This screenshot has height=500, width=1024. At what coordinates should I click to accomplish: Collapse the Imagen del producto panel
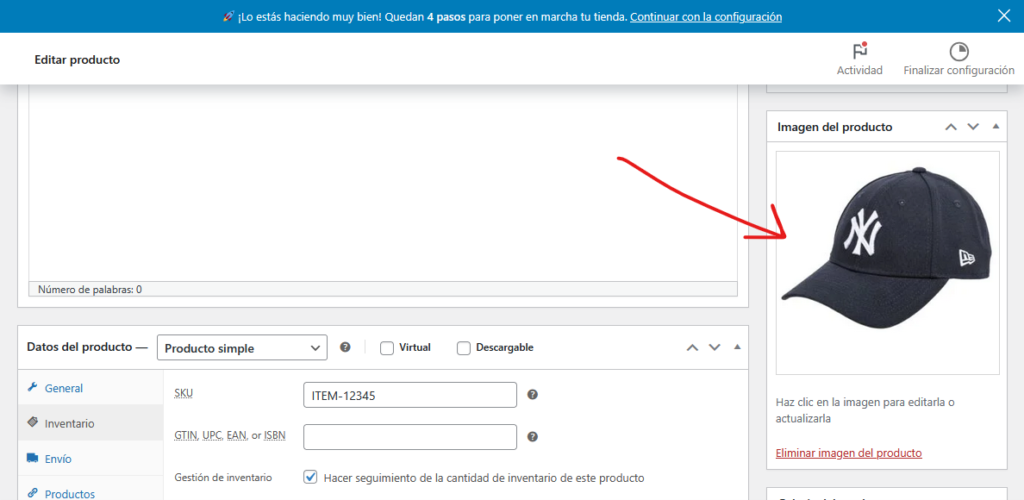(995, 127)
